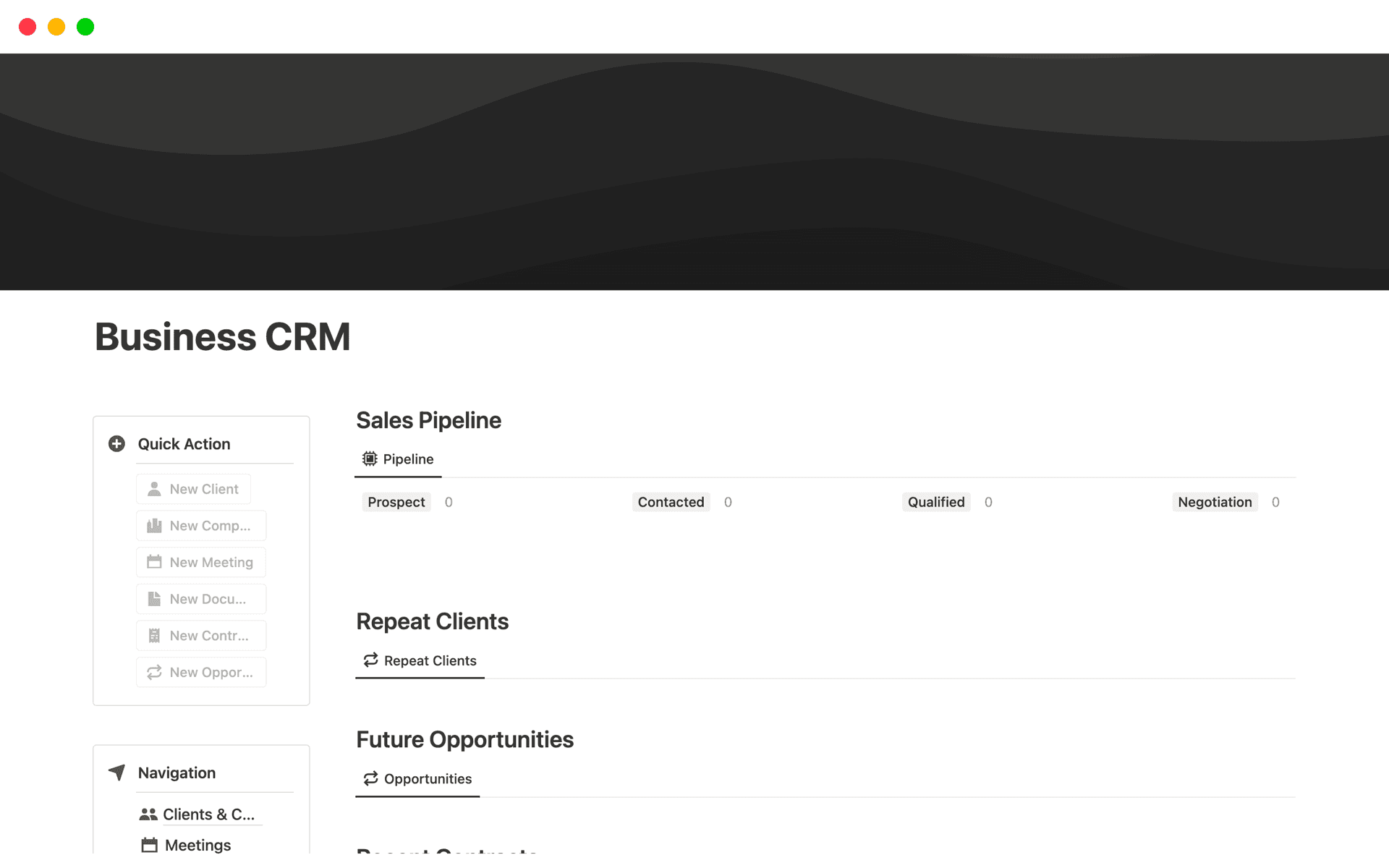Click the people icon beside Clients & Contacts
1389x868 pixels.
(148, 814)
